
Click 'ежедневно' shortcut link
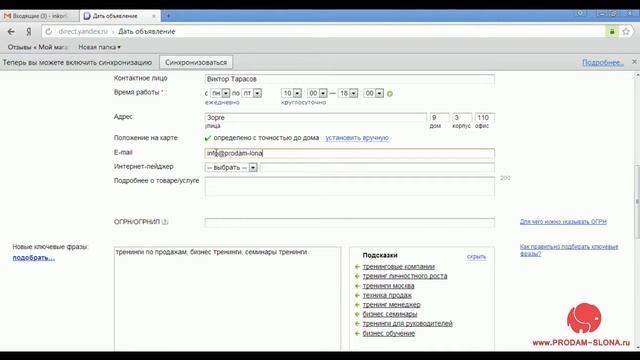(222, 102)
